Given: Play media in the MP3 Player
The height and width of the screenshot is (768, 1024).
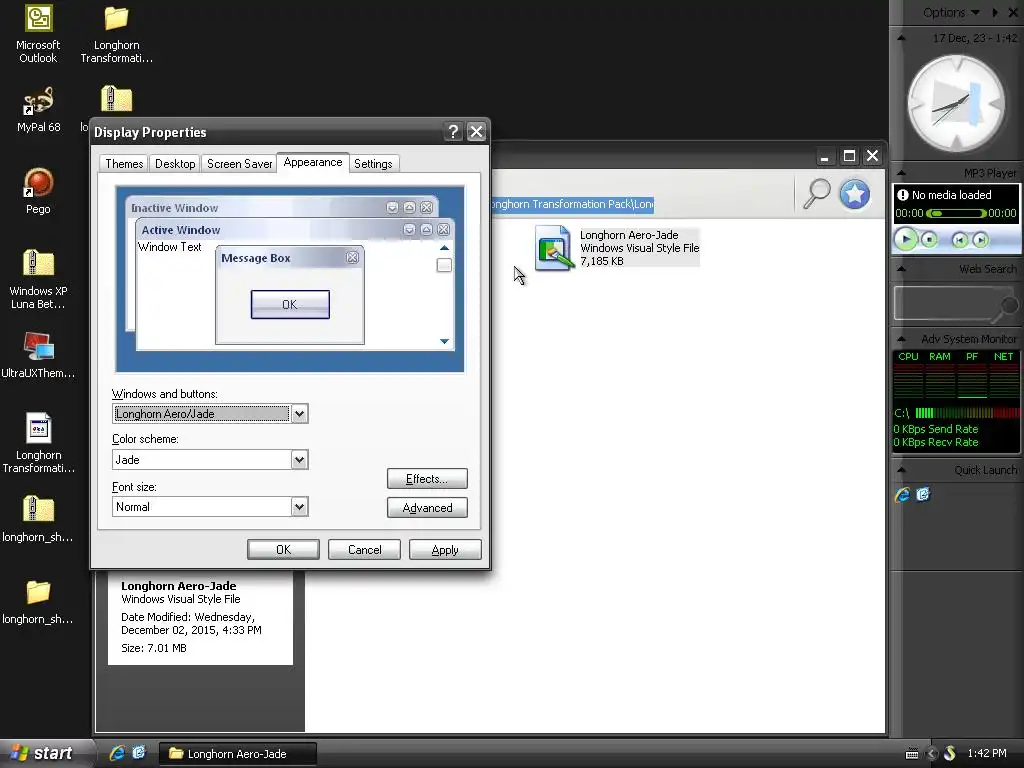Looking at the screenshot, I should pos(905,240).
